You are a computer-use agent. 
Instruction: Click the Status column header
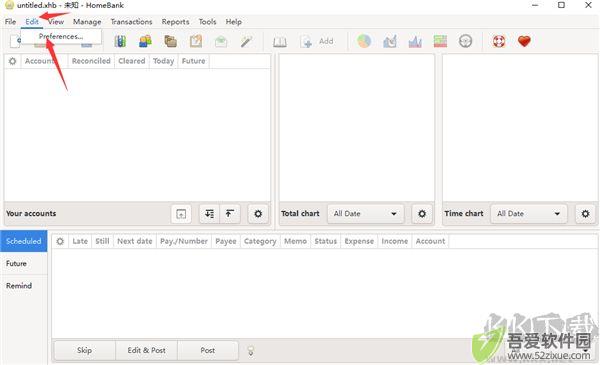click(x=326, y=241)
